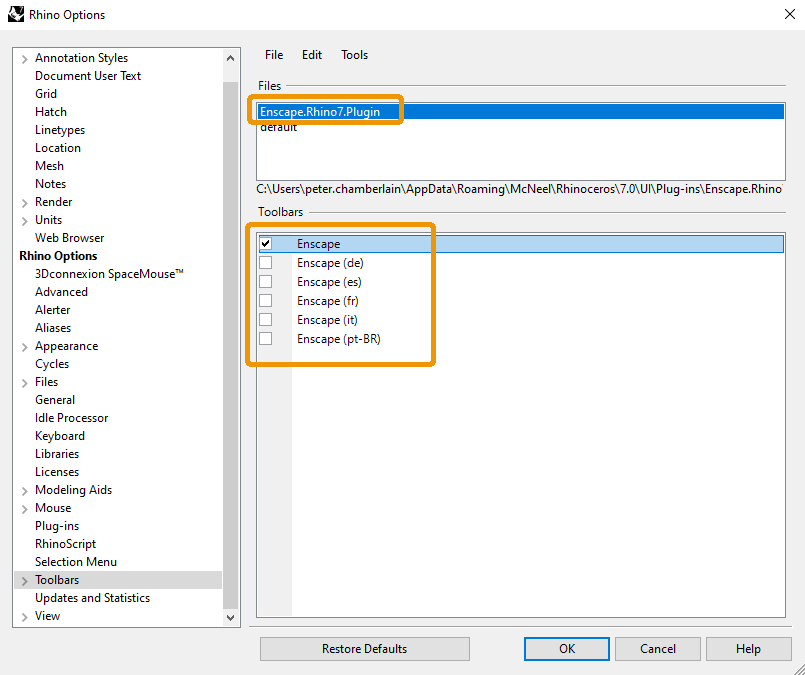This screenshot has width=805, height=675.
Task: Select Enscape.Rhino7.Plugin in the Files list
Action: point(521,112)
